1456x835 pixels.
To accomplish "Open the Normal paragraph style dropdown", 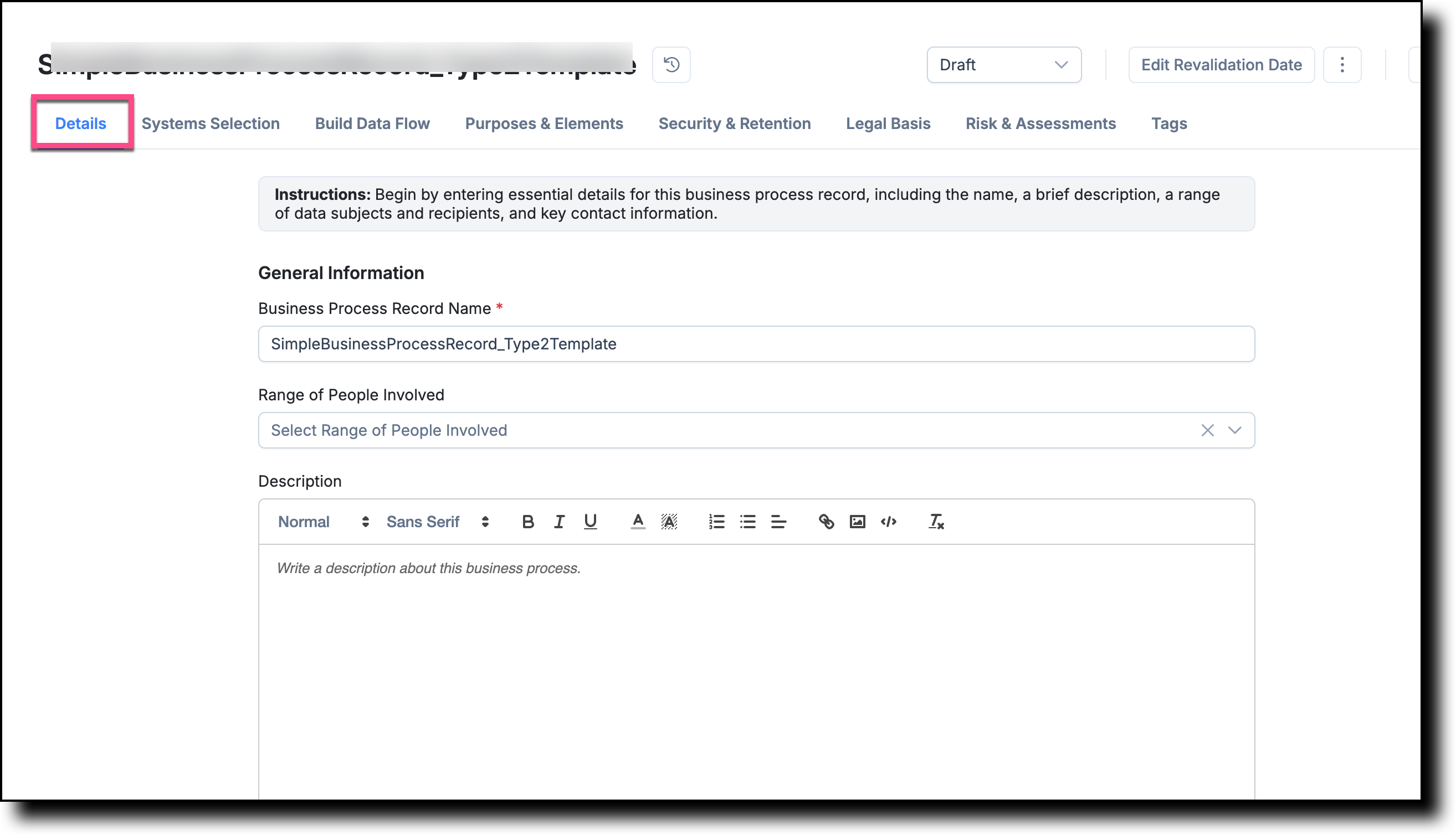I will [x=324, y=522].
